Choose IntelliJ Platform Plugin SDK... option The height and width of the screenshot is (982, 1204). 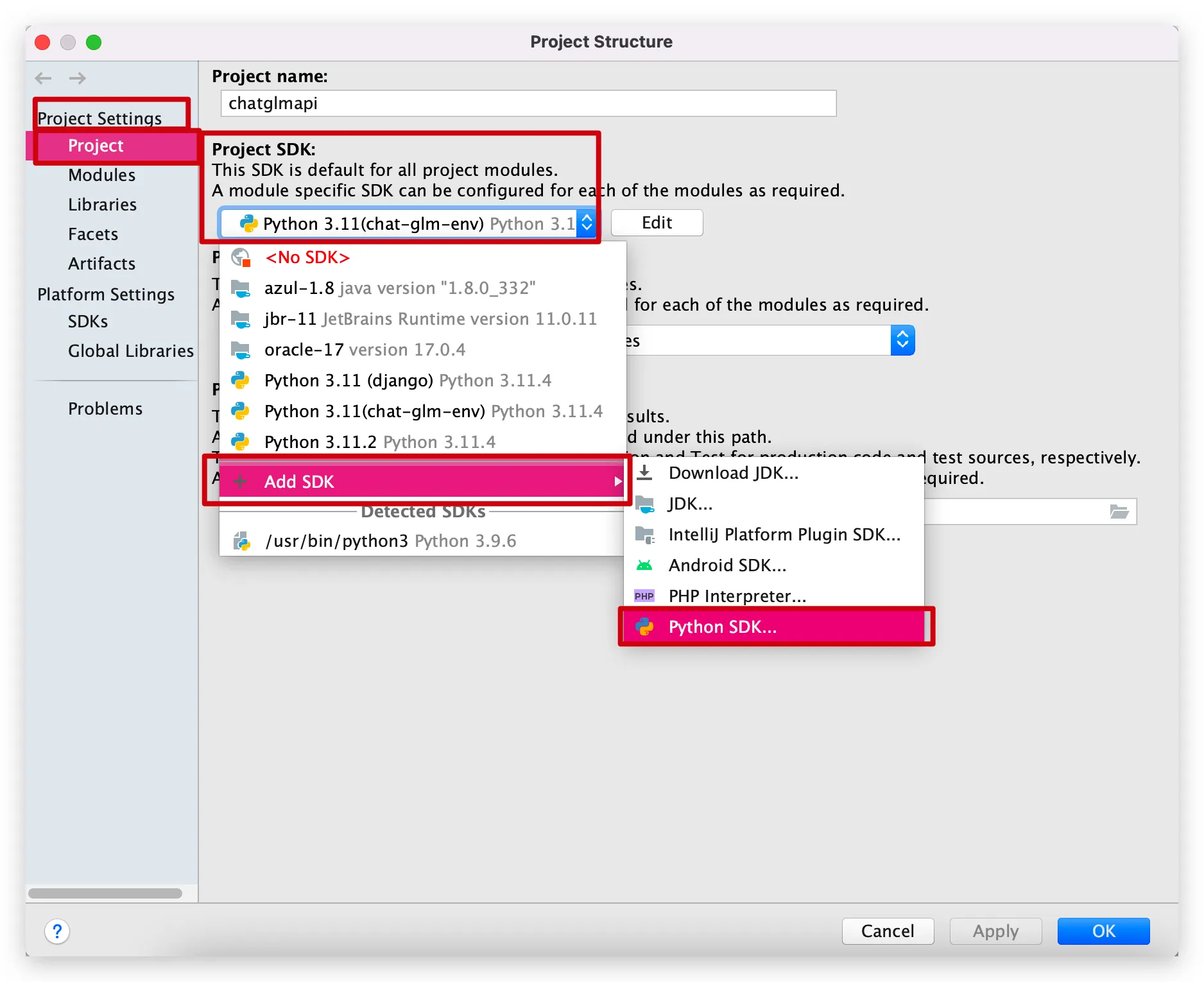click(x=774, y=535)
